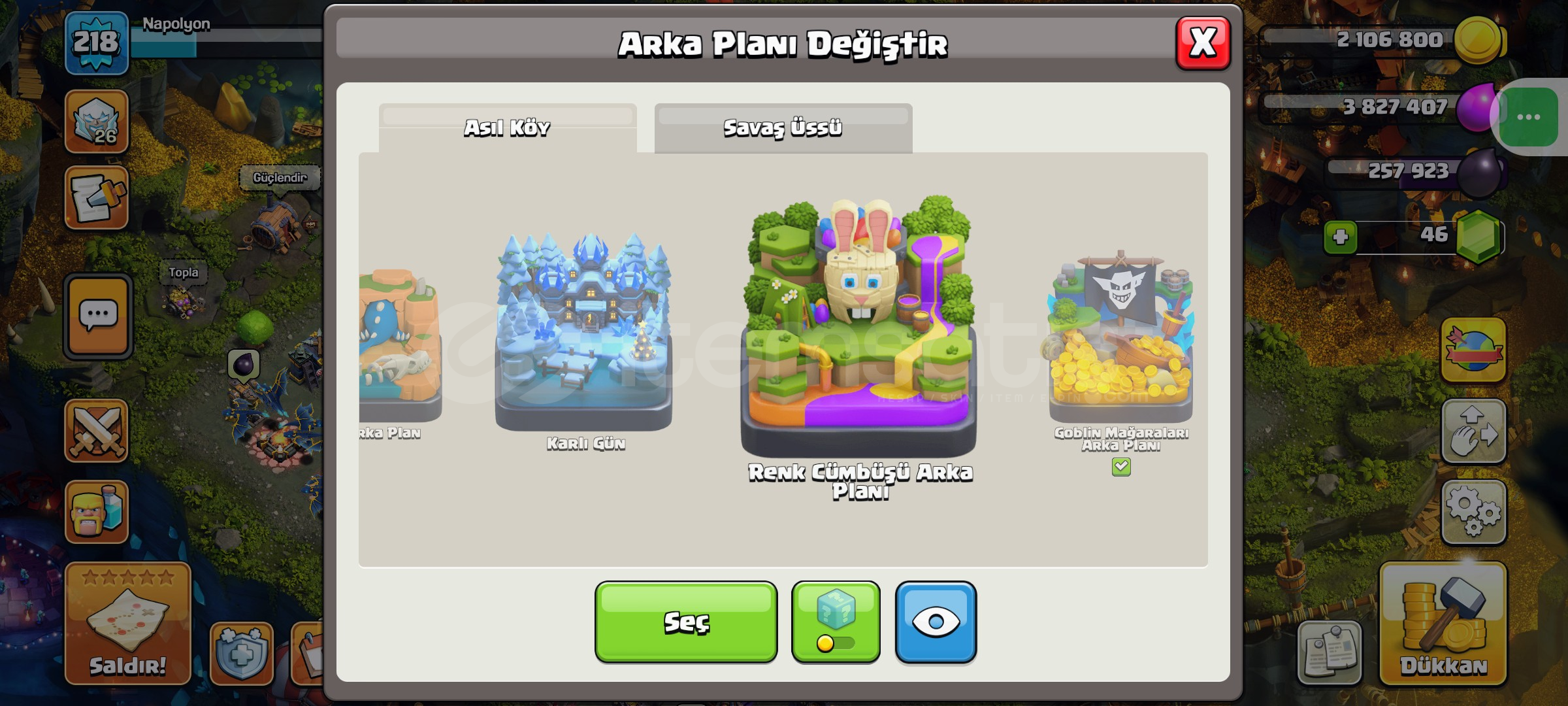Open the Dükkan shop button
1568x706 pixels.
click(x=1443, y=624)
